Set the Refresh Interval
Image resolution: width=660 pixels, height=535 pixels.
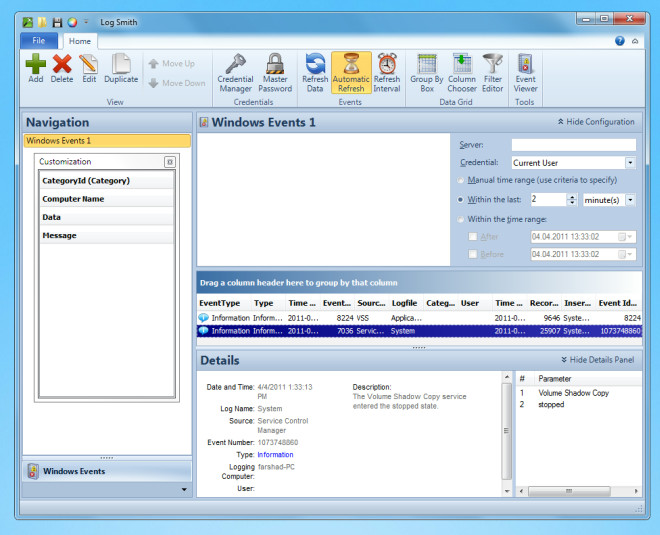pyautogui.click(x=387, y=73)
